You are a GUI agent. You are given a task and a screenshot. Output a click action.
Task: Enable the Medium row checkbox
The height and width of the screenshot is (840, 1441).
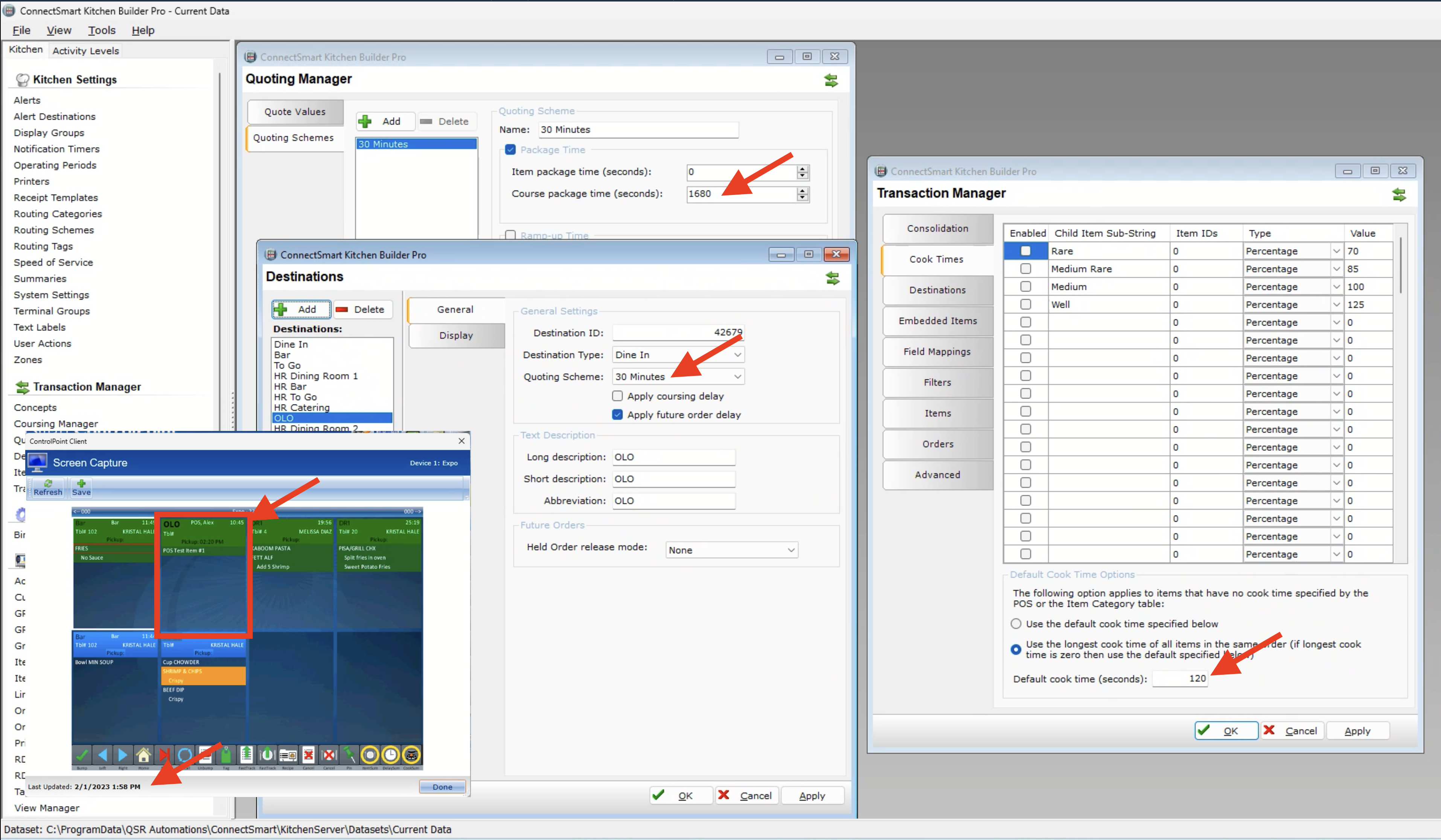[x=1026, y=286]
